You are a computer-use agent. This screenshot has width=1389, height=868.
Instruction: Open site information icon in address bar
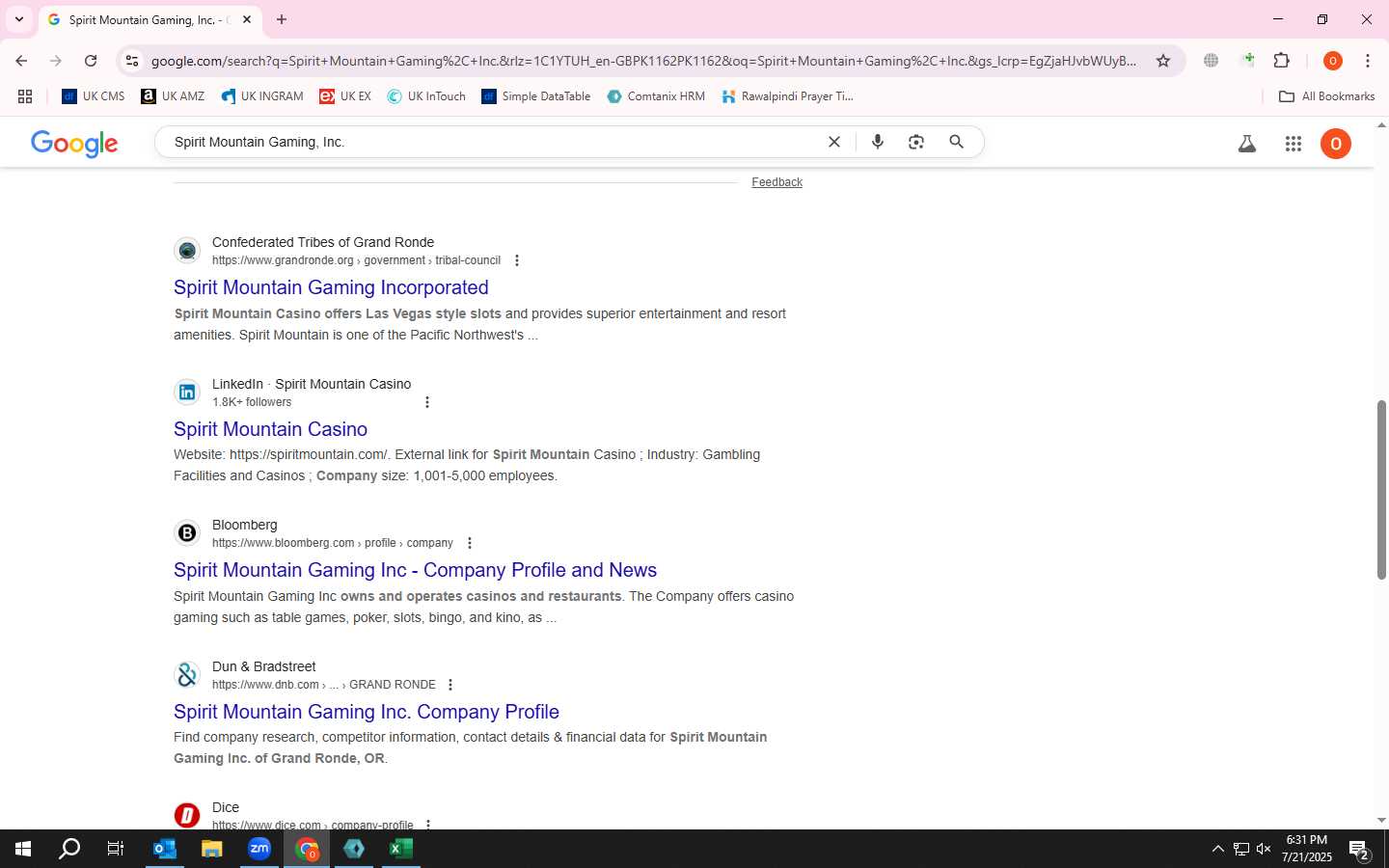coord(132,61)
